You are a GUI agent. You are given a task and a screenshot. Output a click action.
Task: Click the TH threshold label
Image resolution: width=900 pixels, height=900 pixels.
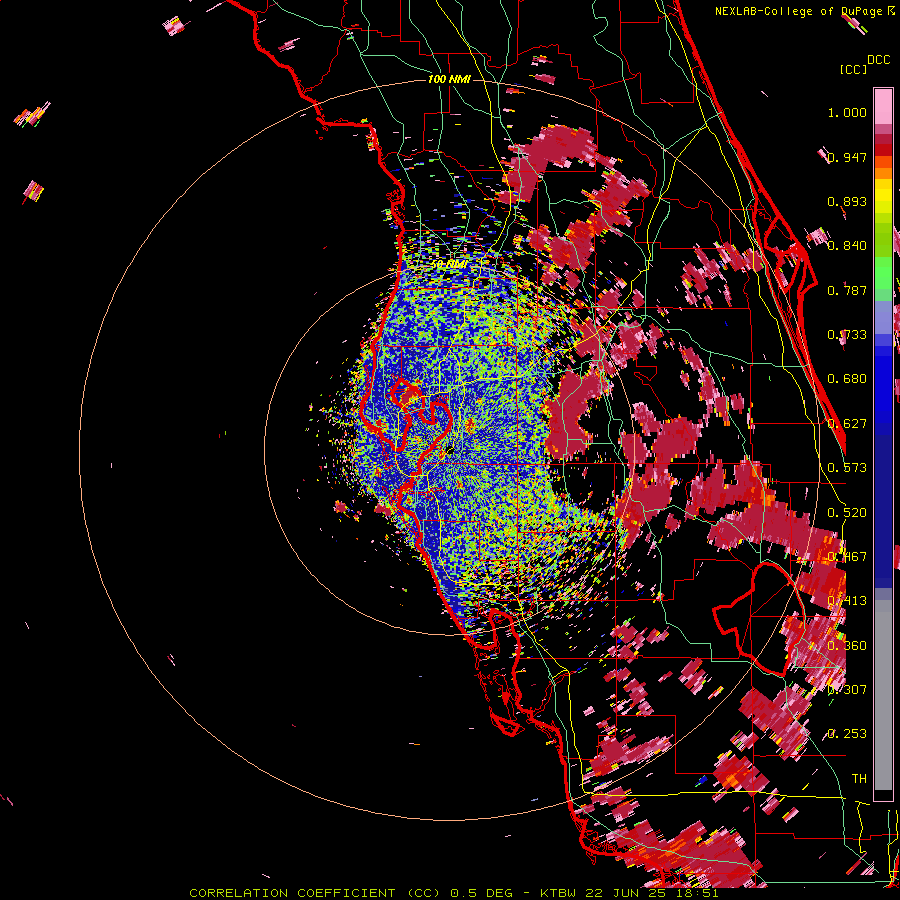(859, 778)
